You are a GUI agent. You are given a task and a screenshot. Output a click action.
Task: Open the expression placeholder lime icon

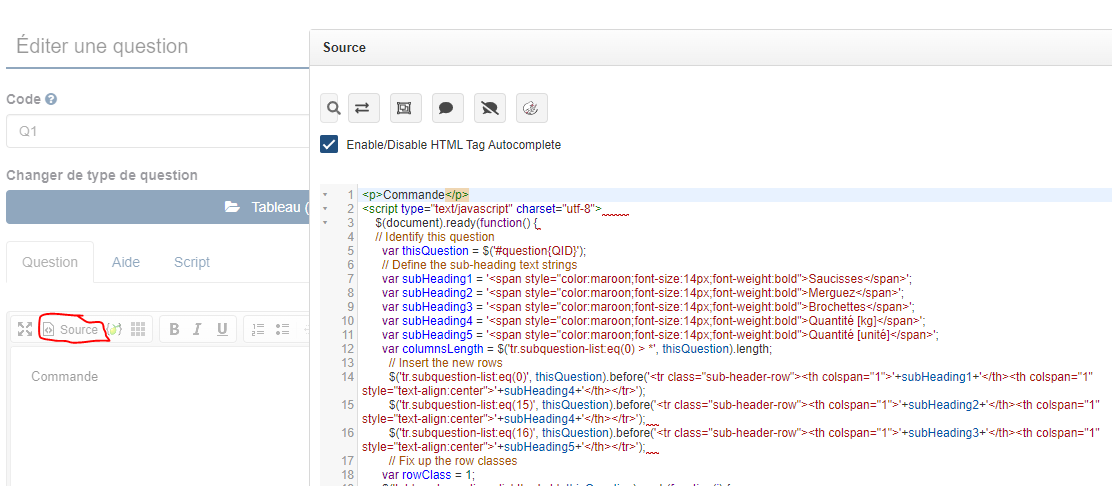pos(115,329)
